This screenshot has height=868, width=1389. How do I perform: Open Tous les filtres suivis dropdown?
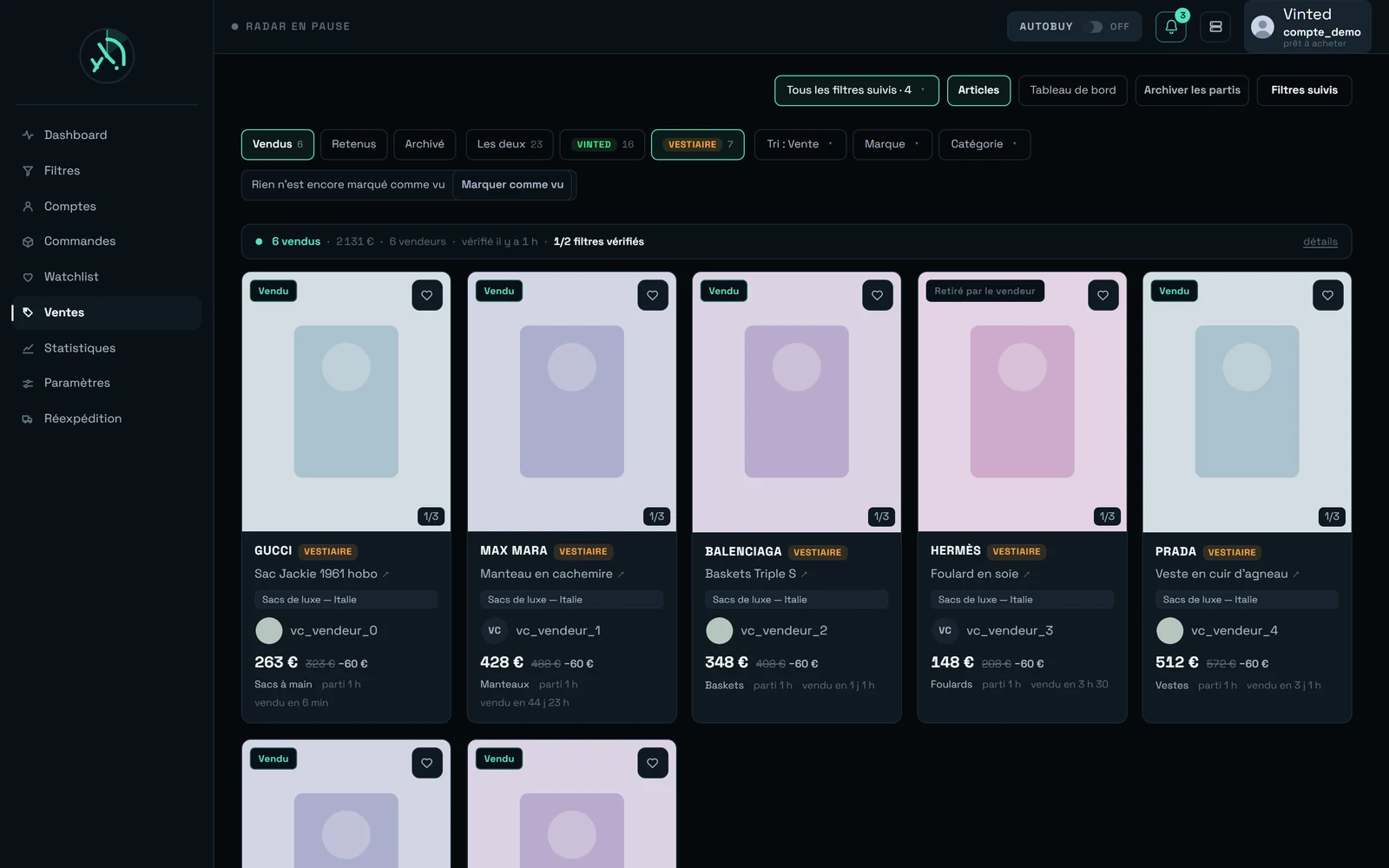click(x=857, y=90)
